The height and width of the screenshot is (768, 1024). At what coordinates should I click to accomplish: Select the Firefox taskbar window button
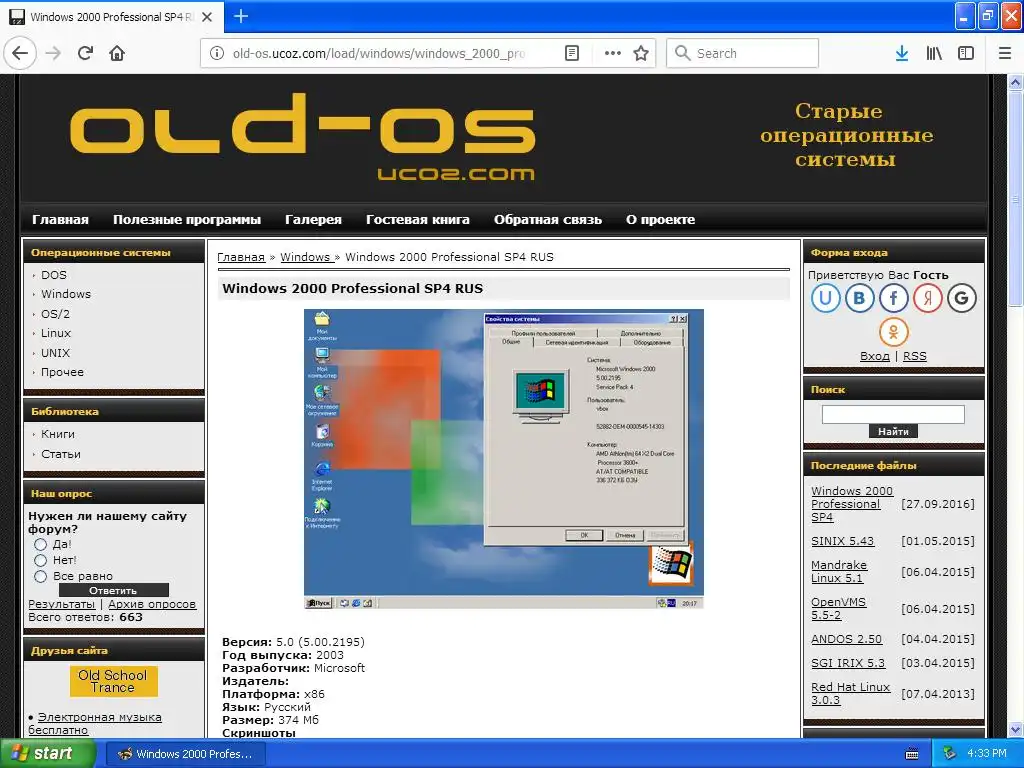(185, 754)
